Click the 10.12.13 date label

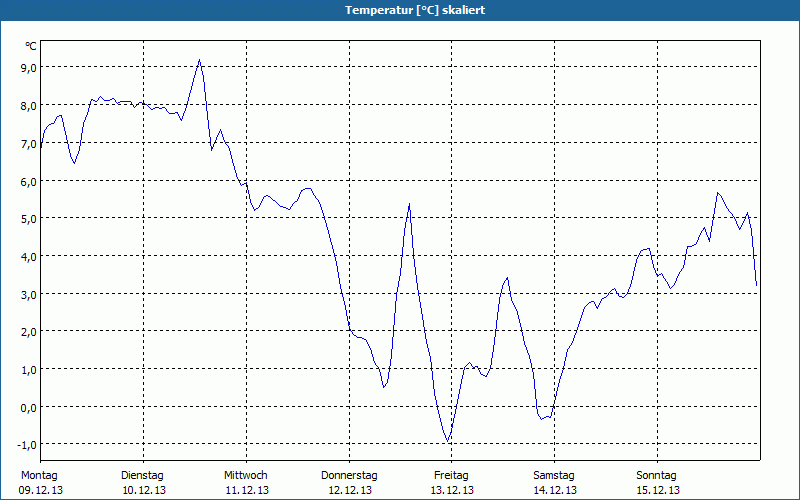tap(144, 491)
